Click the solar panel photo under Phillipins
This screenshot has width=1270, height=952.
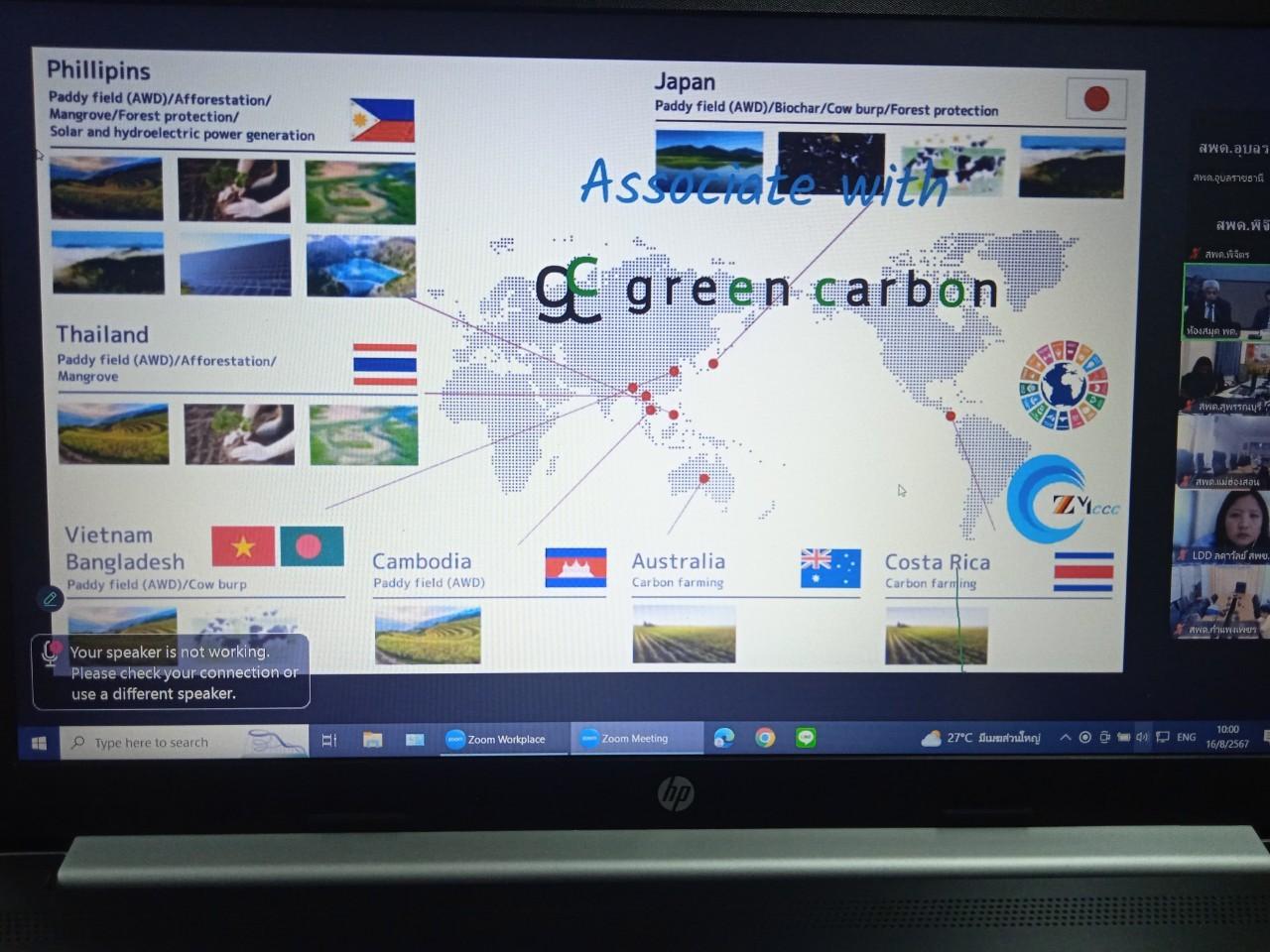pos(235,264)
